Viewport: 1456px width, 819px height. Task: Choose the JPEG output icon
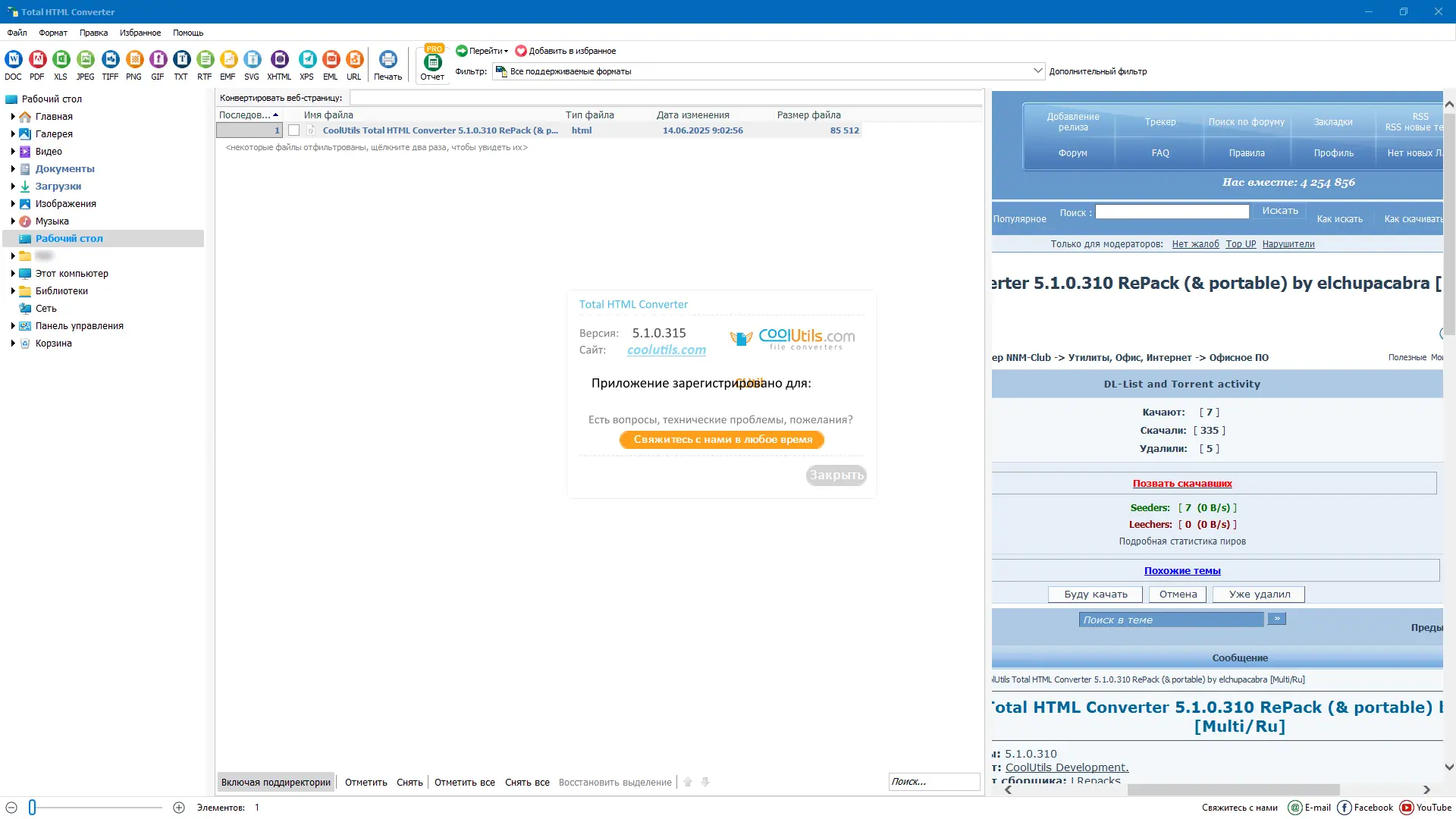click(x=86, y=60)
